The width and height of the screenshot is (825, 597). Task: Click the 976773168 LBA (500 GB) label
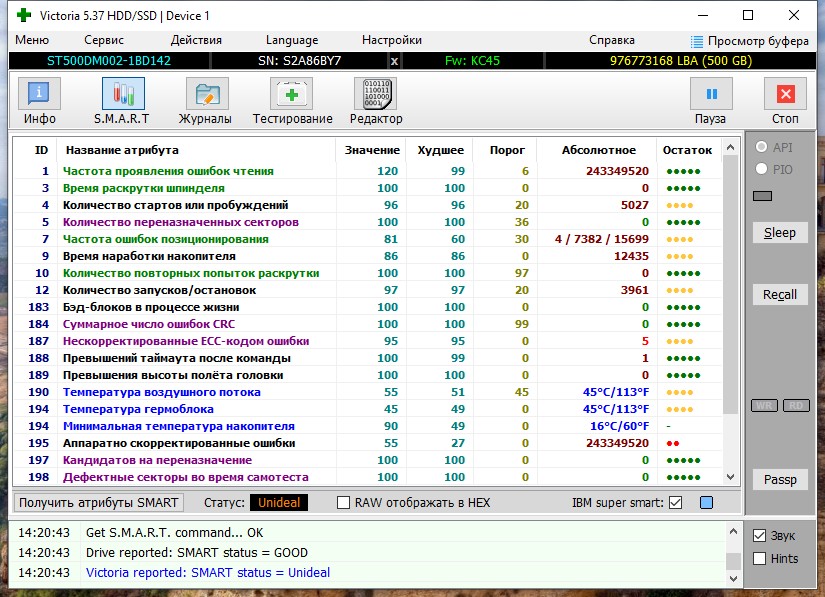tap(681, 61)
